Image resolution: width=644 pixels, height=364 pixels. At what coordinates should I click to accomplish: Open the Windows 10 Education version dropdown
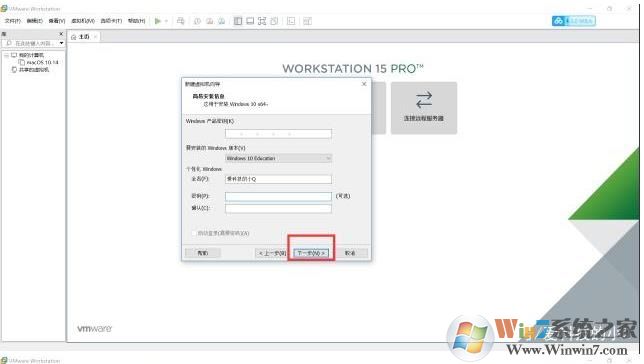(x=278, y=158)
